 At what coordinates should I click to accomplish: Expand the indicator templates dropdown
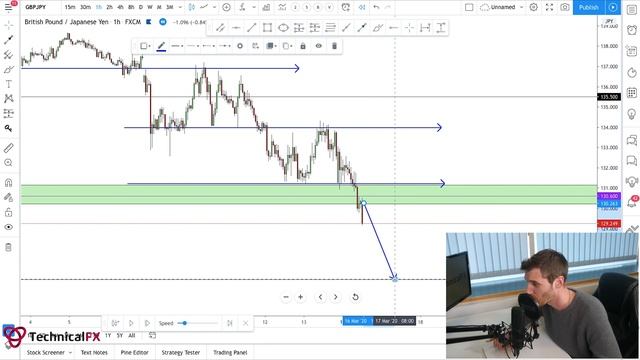point(254,7)
